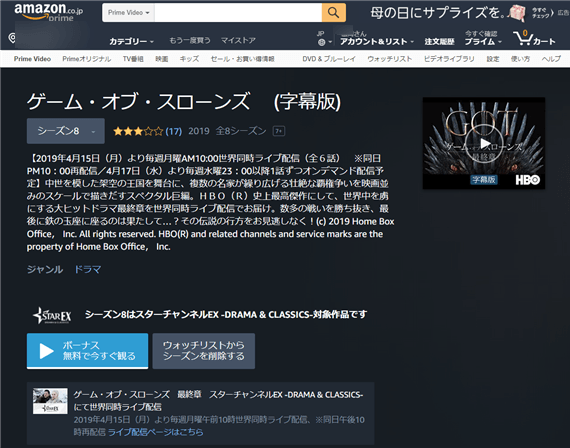The height and width of the screenshot is (448, 570).
Task: Expand the カテゴリー dropdown
Action: (x=132, y=41)
